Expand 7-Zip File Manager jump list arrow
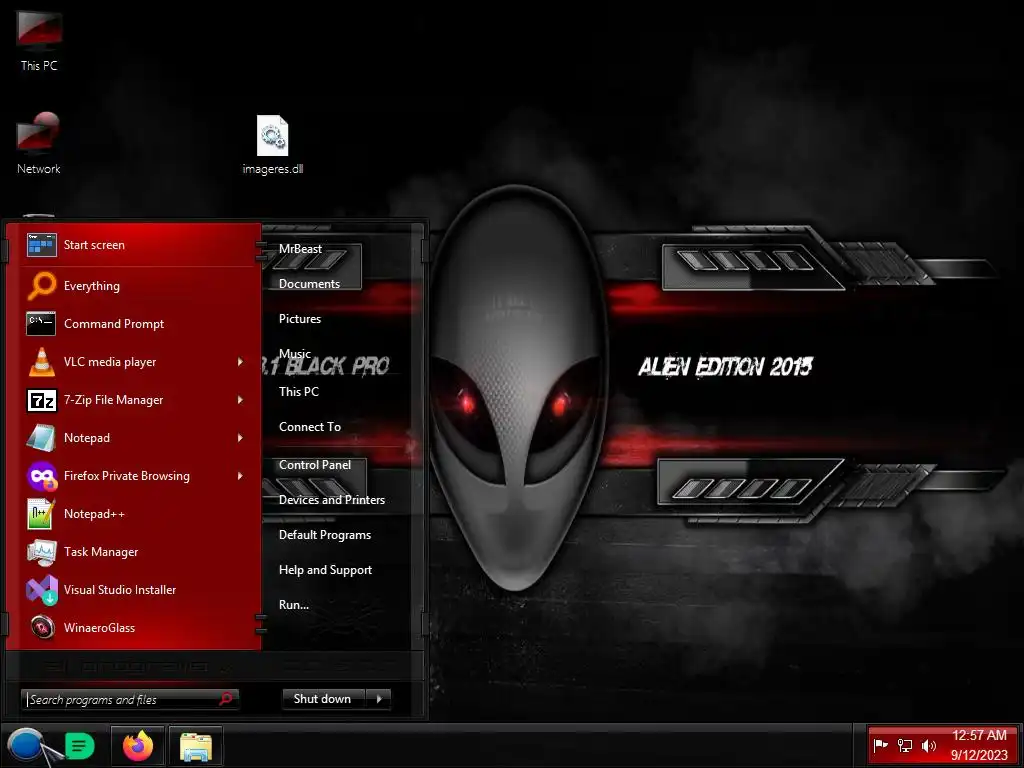Image resolution: width=1024 pixels, height=768 pixels. pos(240,400)
